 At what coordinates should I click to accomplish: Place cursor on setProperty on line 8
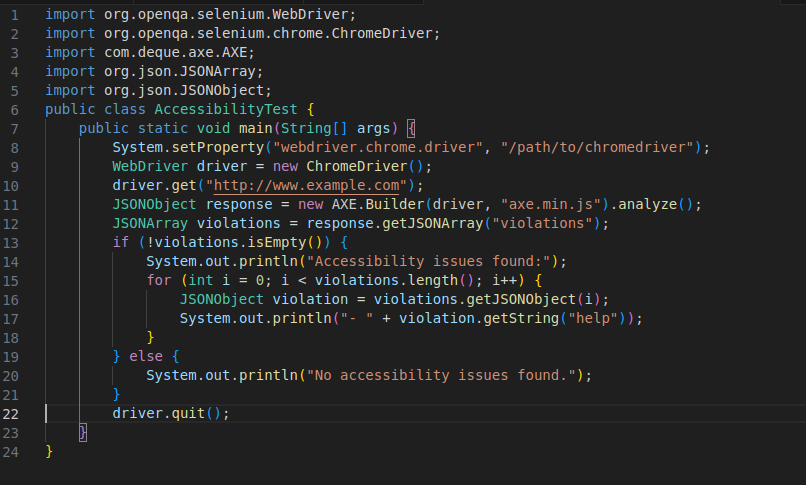pos(217,147)
